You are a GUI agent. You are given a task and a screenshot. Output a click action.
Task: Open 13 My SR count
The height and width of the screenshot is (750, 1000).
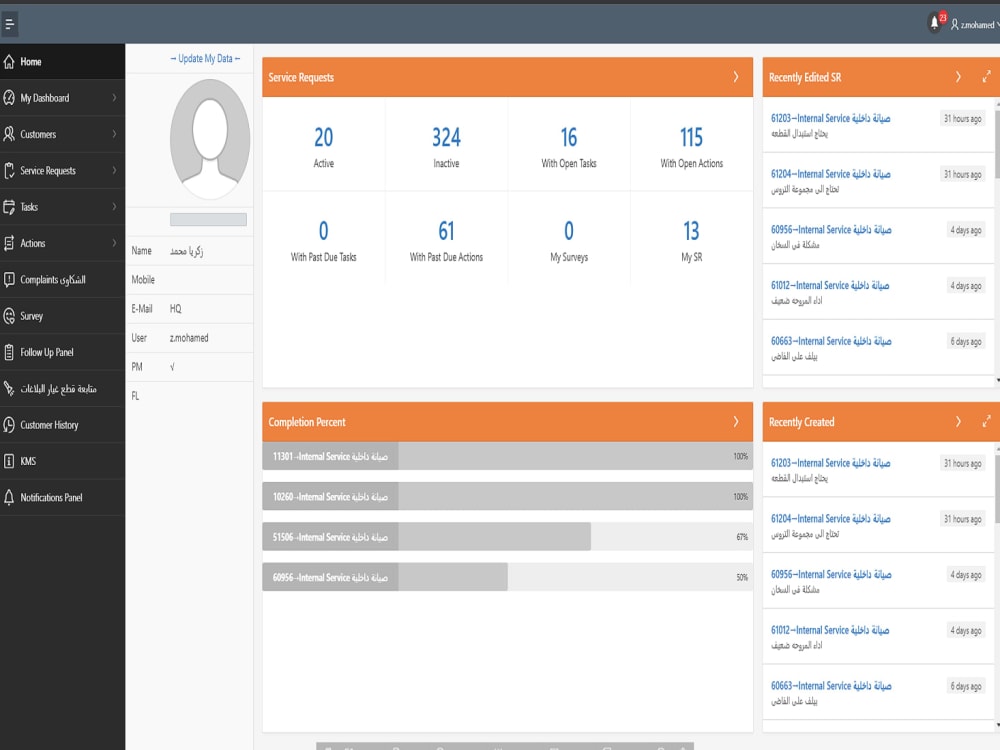click(691, 240)
